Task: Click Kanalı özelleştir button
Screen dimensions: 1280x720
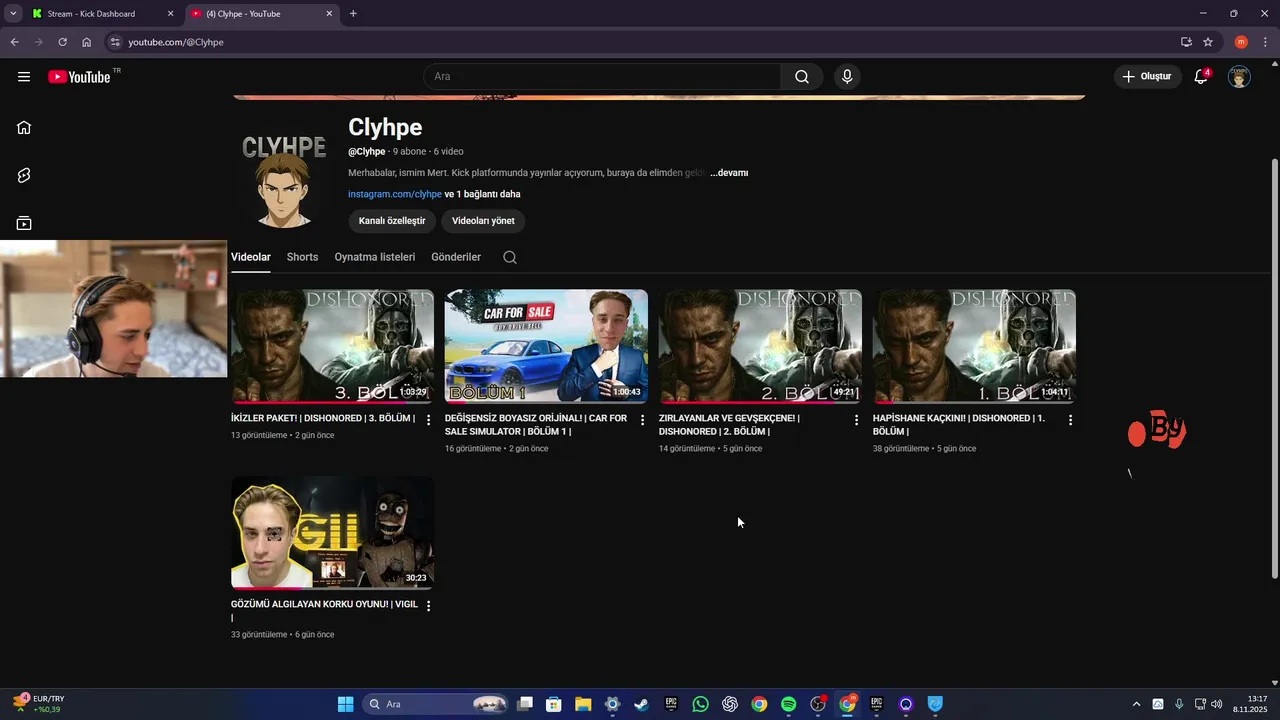Action: [x=392, y=221]
